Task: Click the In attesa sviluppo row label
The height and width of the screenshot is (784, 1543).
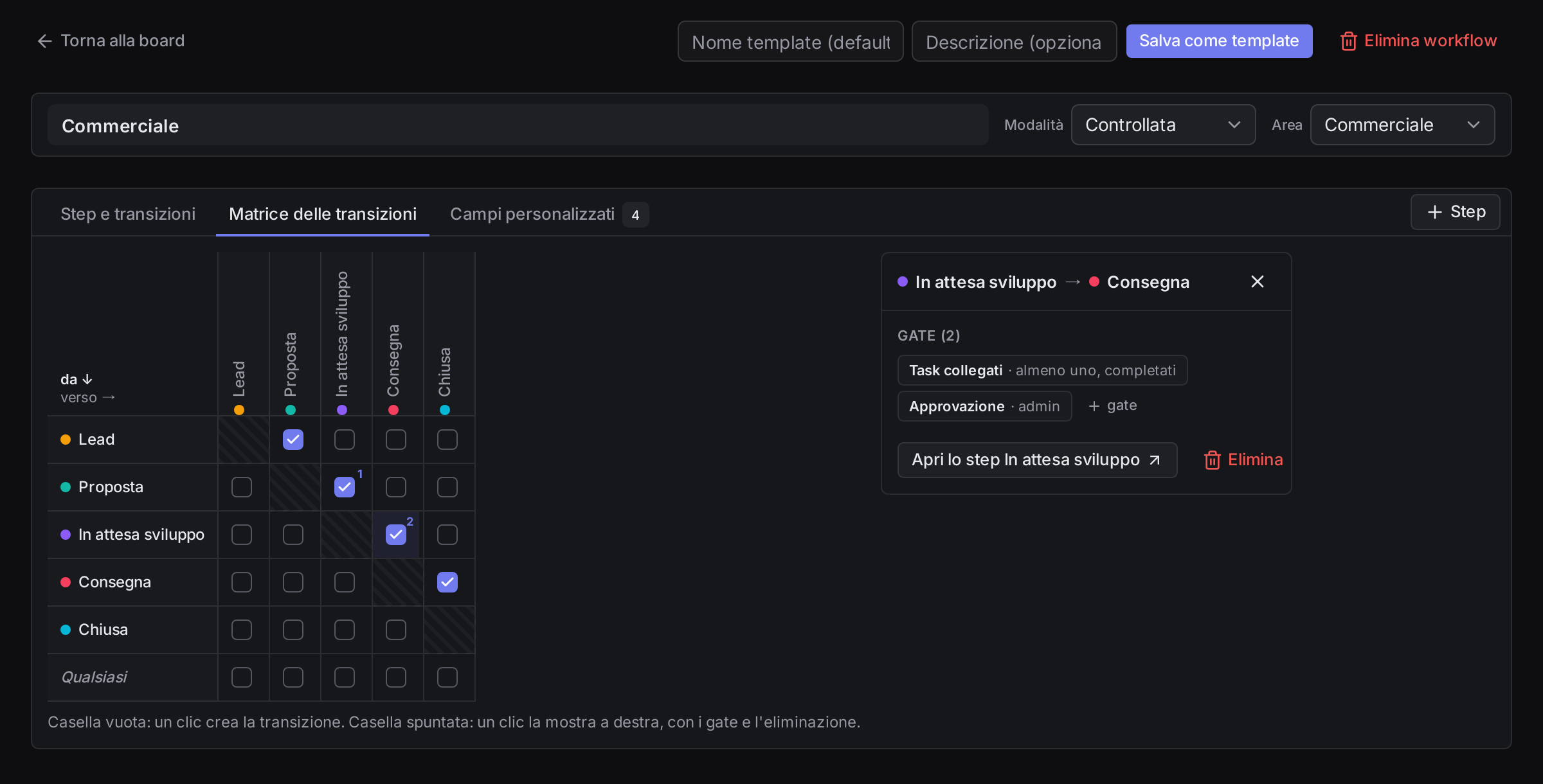Action: point(141,535)
